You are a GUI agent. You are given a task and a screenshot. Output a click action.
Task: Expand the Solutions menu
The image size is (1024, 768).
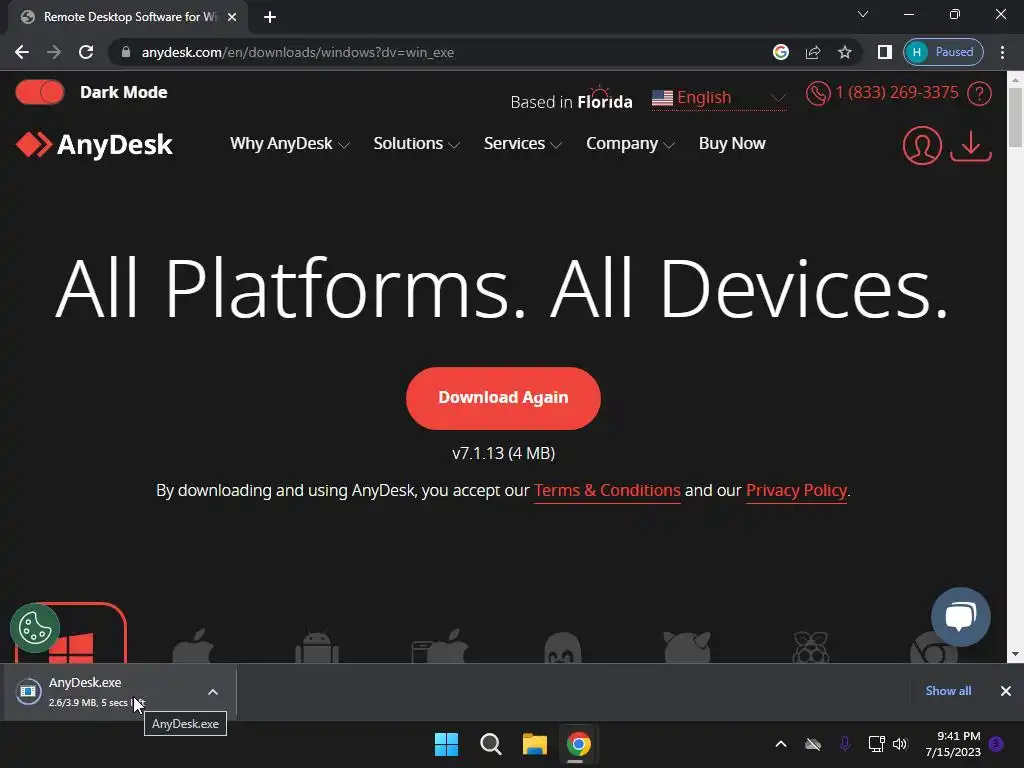tap(416, 144)
